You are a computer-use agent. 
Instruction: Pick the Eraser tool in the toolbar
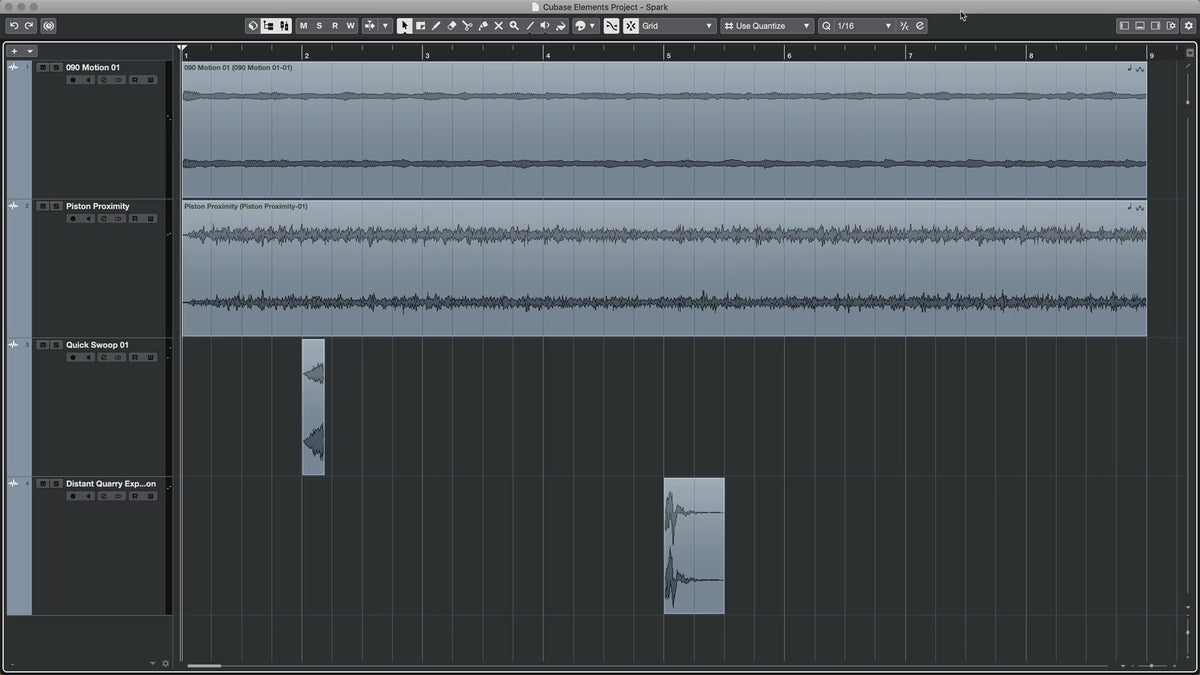coord(451,26)
